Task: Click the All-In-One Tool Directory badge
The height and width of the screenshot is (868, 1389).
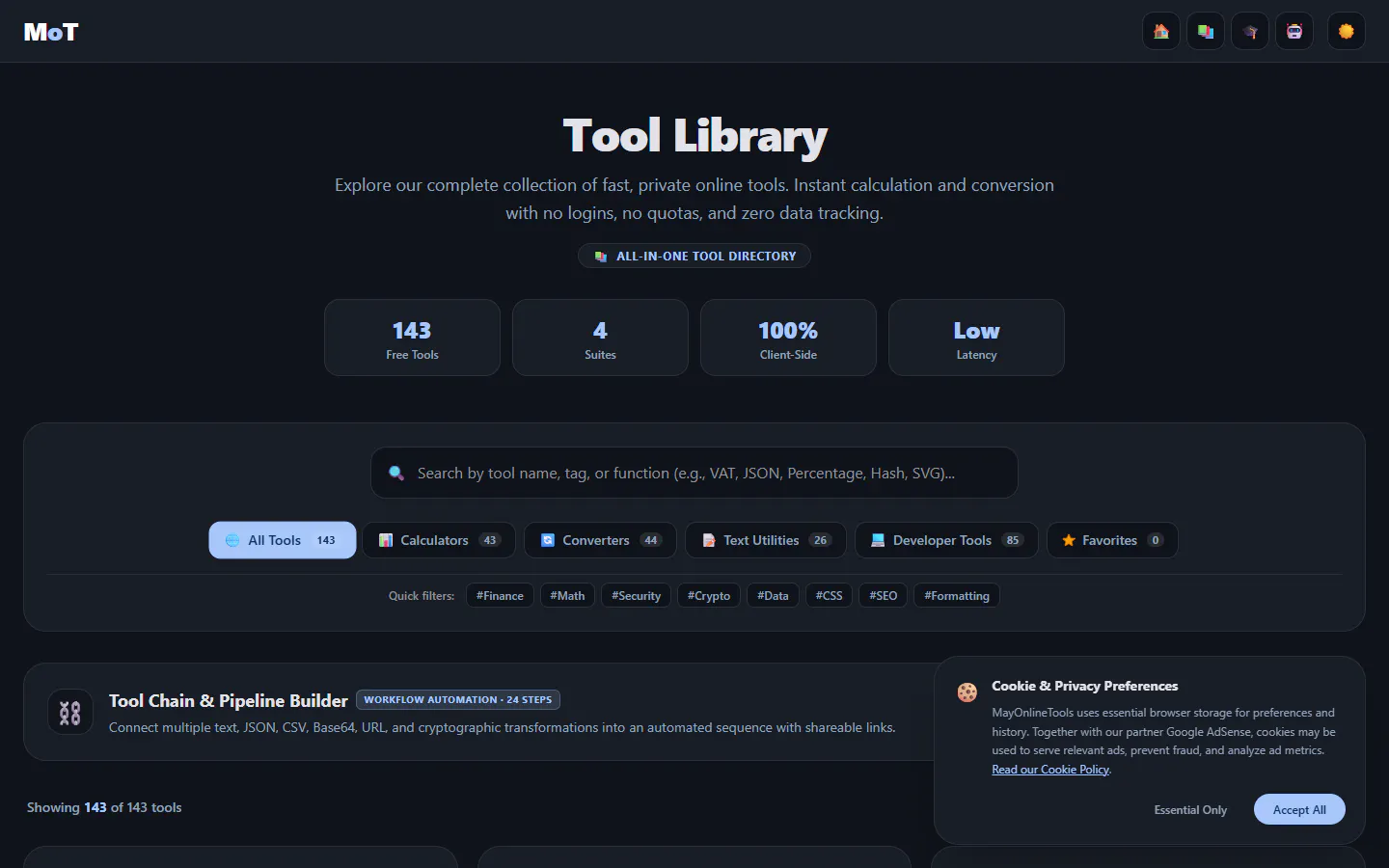Action: coord(694,256)
